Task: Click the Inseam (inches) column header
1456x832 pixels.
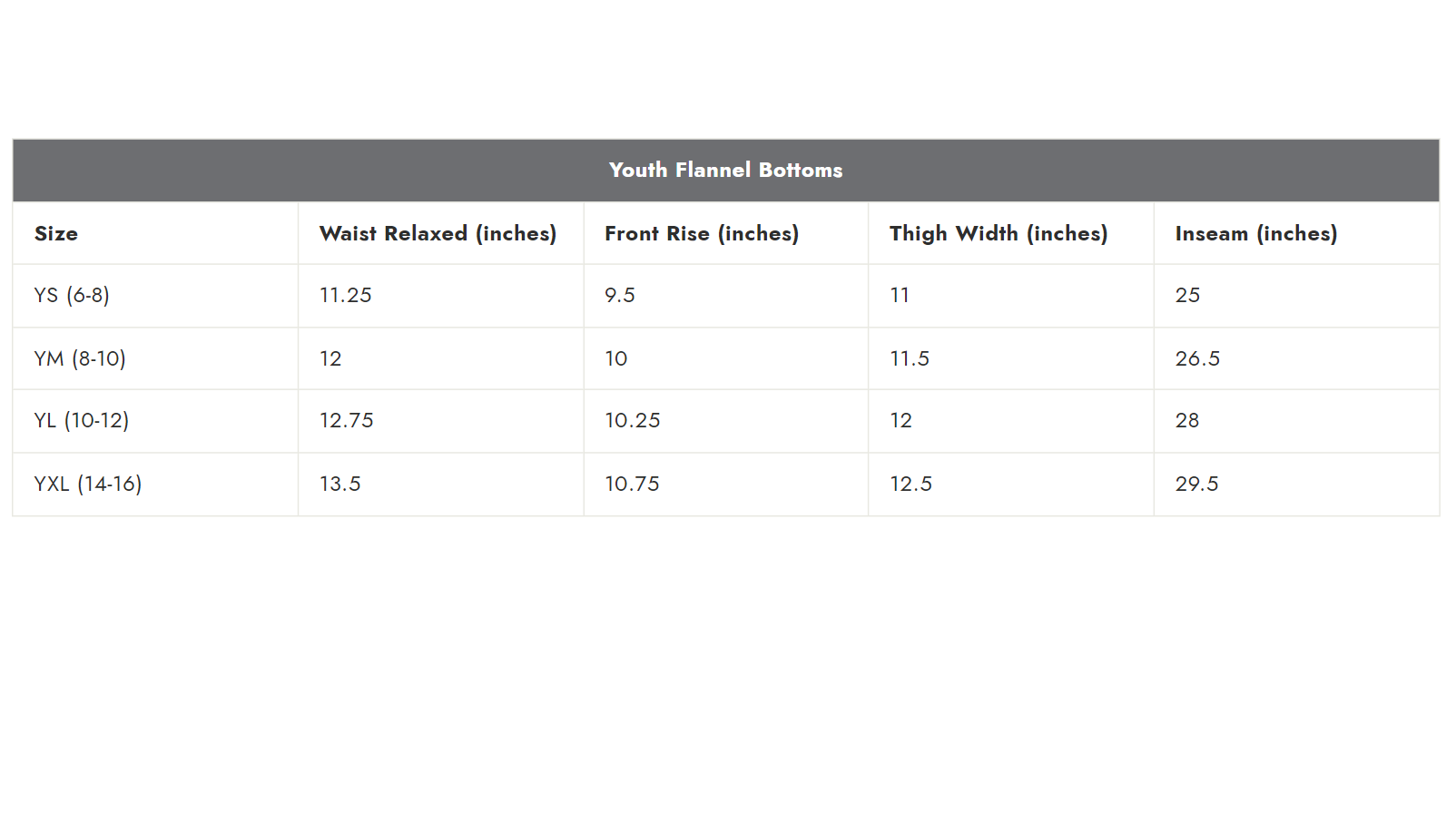Action: [1256, 233]
